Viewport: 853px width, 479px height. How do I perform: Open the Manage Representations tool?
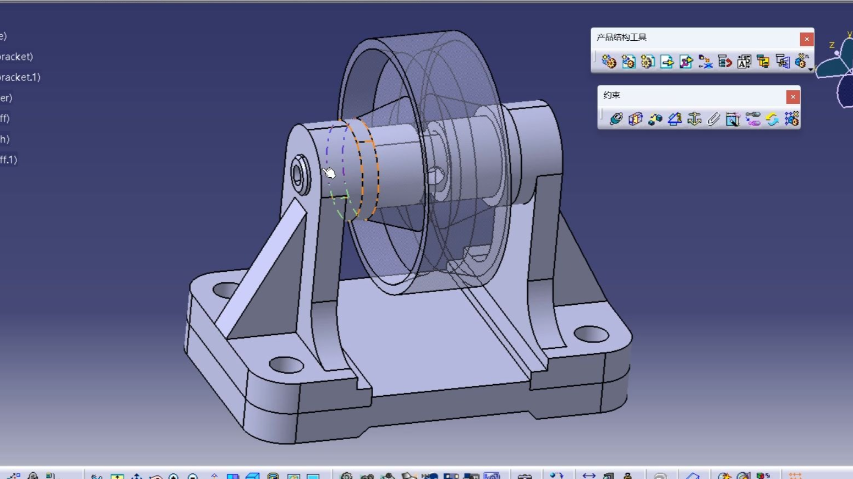[782, 61]
